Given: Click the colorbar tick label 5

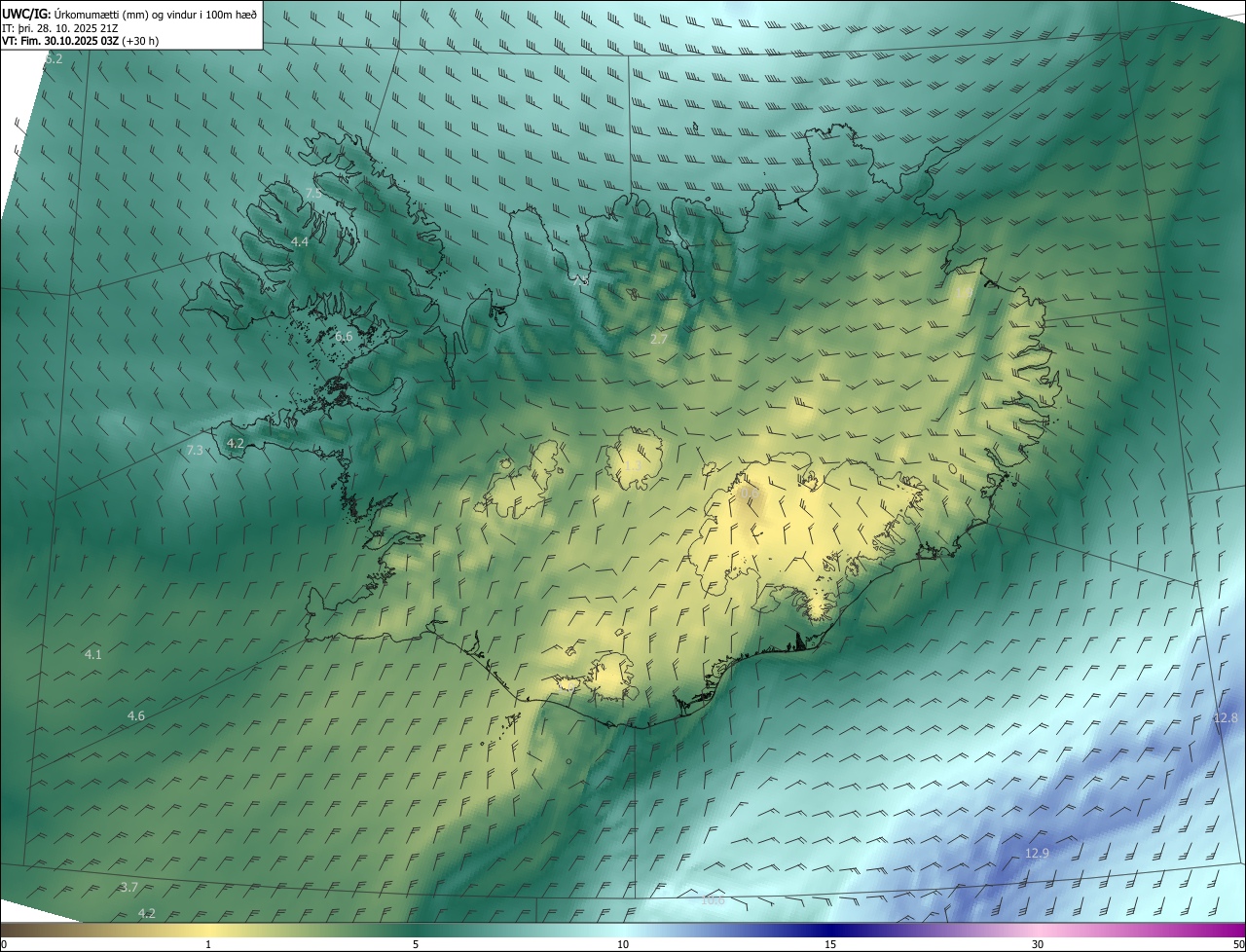Looking at the screenshot, I should coord(416,945).
